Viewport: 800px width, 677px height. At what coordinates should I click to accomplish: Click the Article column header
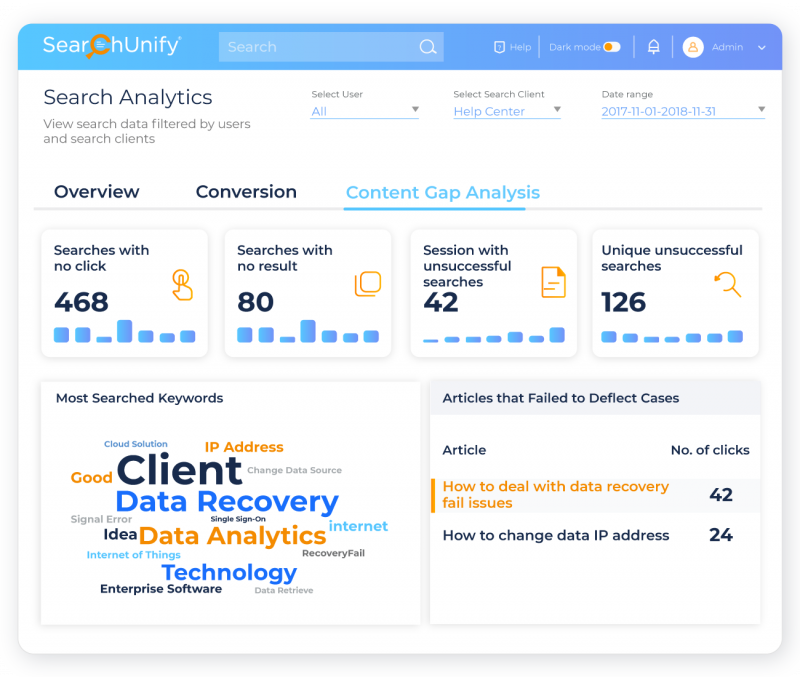pos(464,450)
